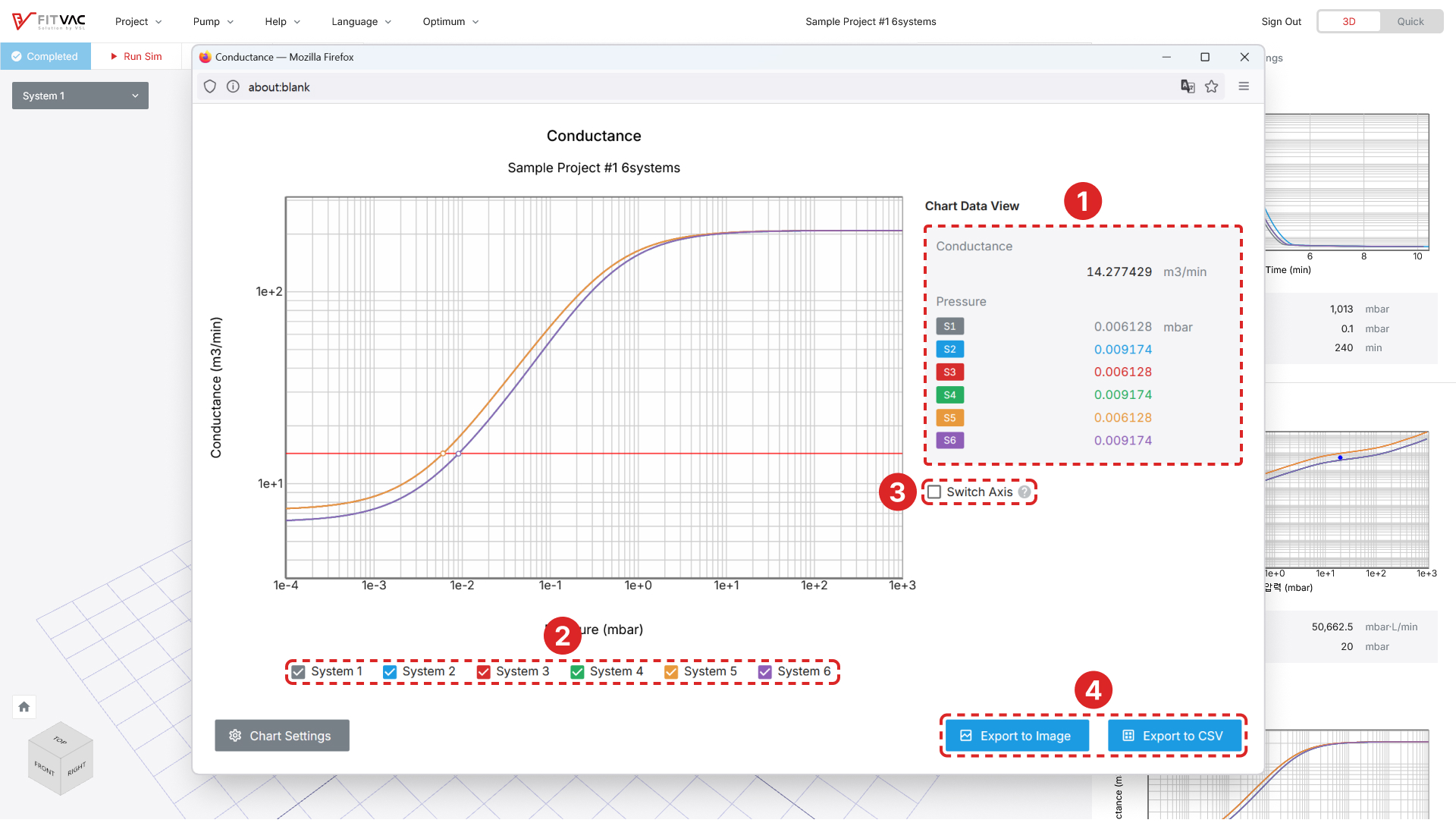
Task: Click Export to Image
Action: click(1017, 737)
